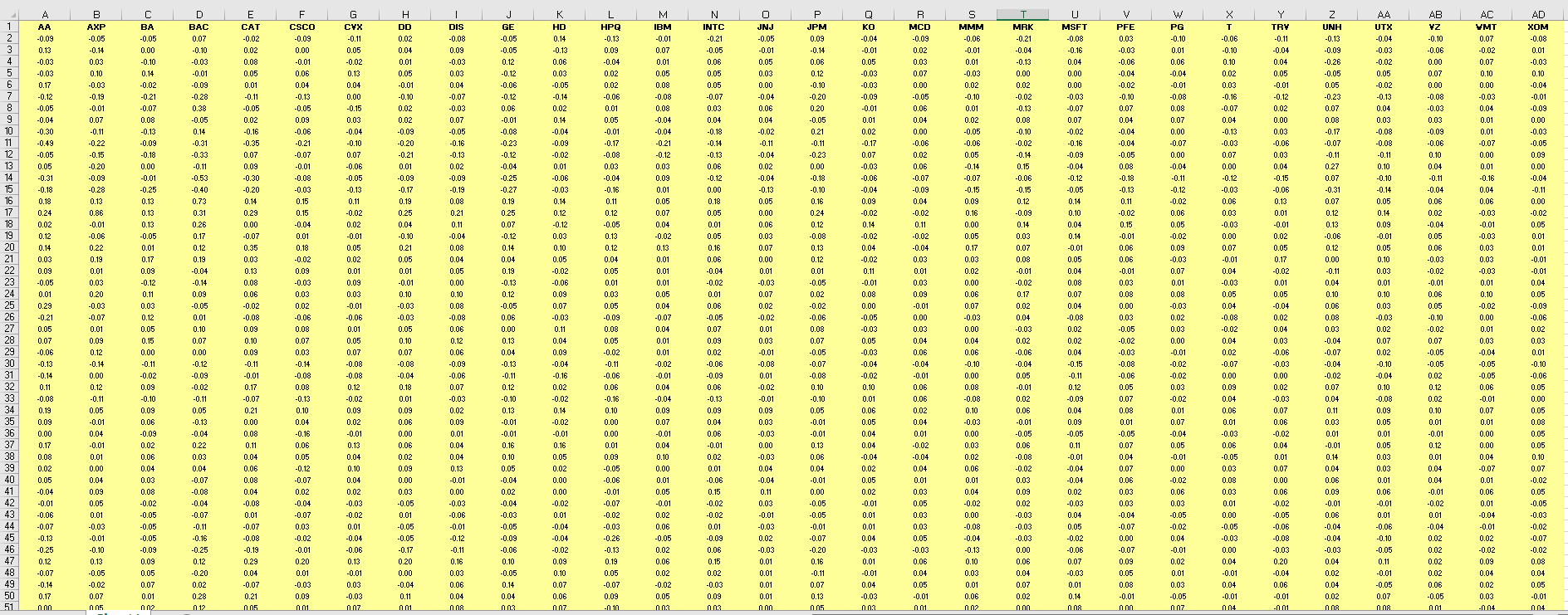The image size is (1568, 615).
Task: Click CAT value 0.35 in row 20
Action: click(251, 247)
